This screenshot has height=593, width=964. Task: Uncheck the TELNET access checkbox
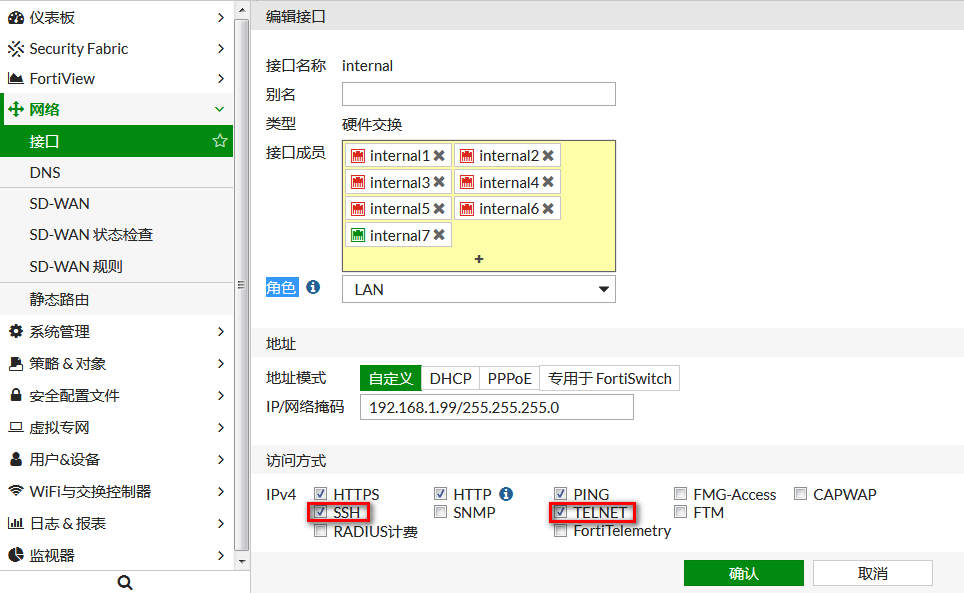[x=561, y=512]
